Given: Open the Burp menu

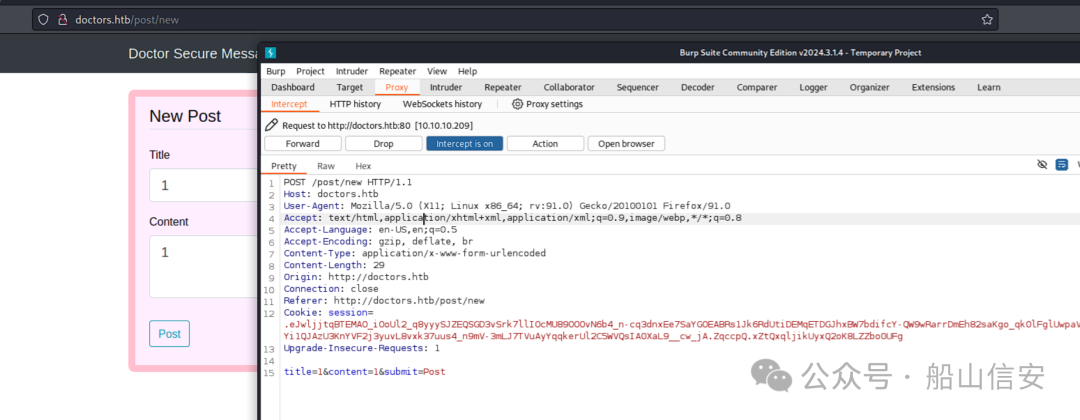Looking at the screenshot, I should (x=276, y=71).
